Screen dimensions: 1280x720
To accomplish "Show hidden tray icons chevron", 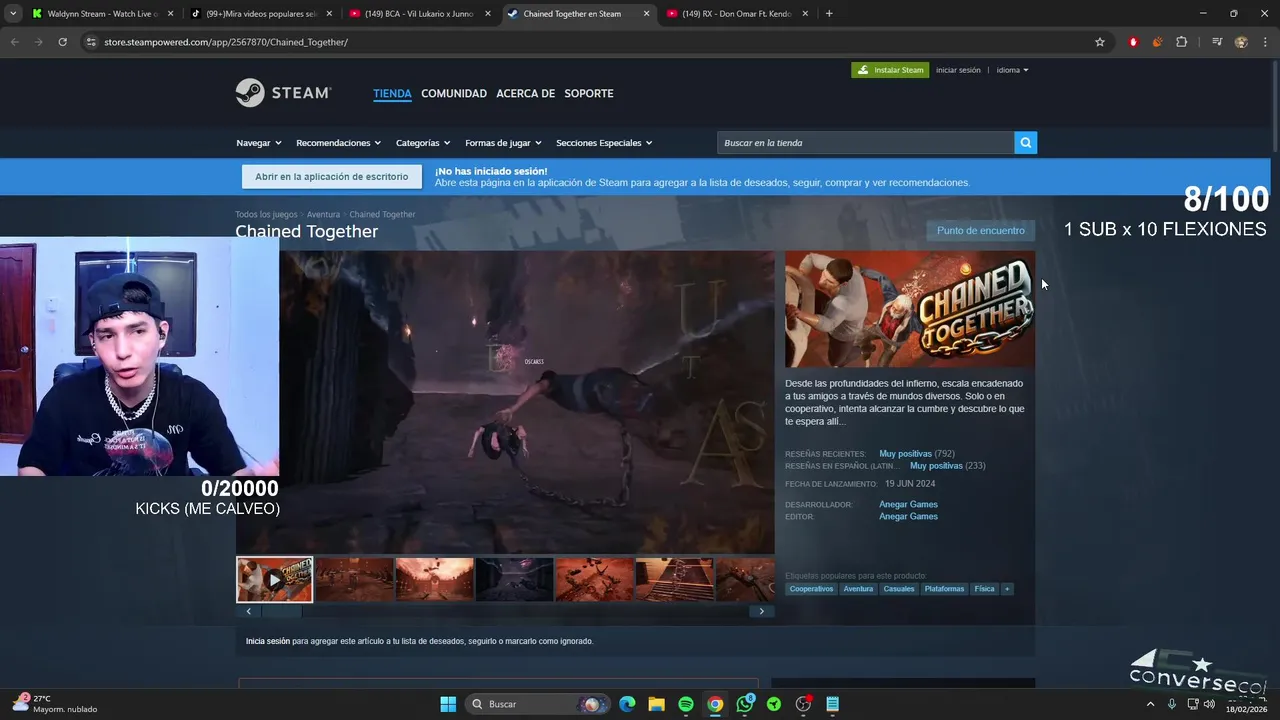I will click(1149, 704).
